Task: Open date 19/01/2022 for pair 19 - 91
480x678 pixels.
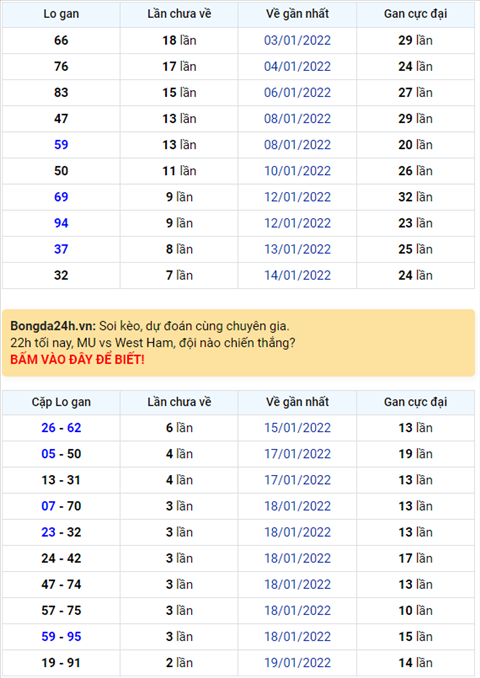Action: [x=298, y=663]
